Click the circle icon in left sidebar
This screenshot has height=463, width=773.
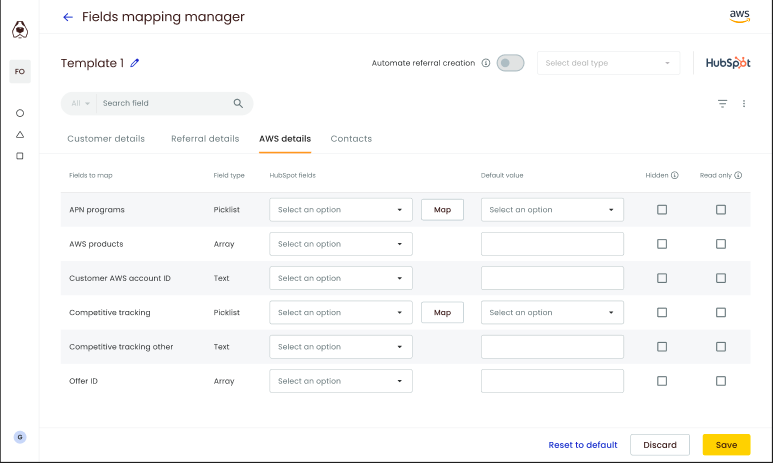20,113
